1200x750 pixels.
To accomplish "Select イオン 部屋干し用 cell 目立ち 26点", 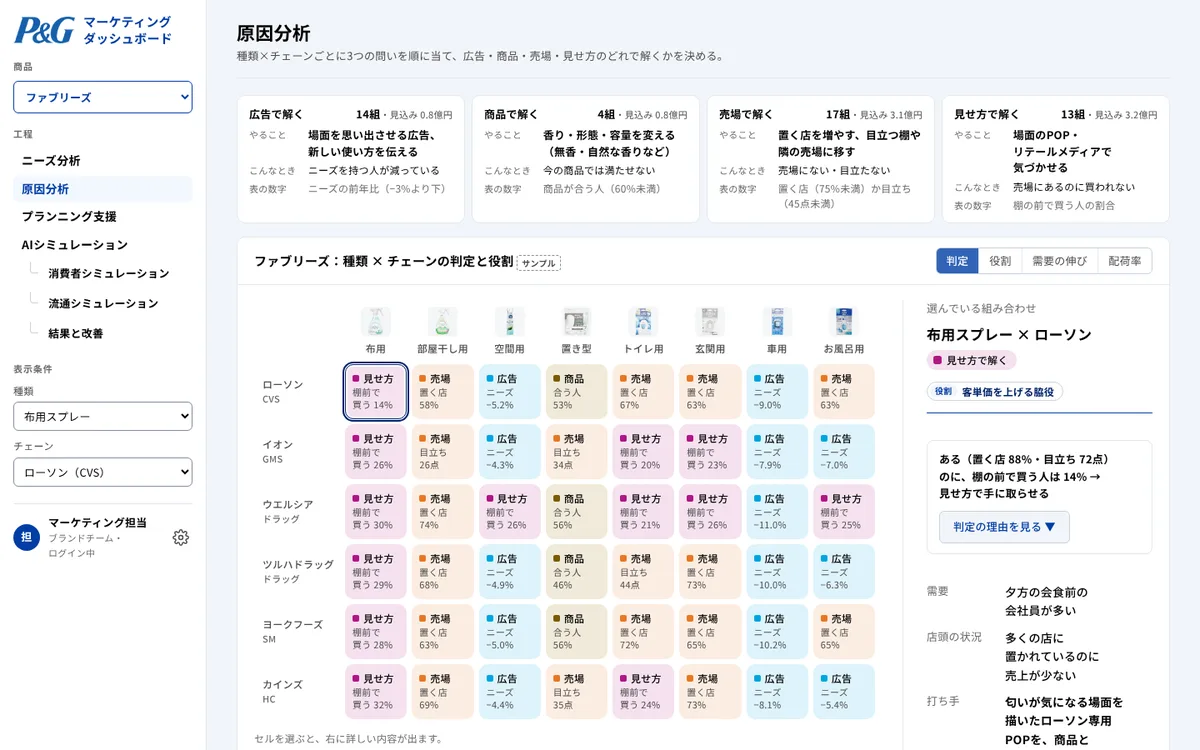I will (x=443, y=452).
